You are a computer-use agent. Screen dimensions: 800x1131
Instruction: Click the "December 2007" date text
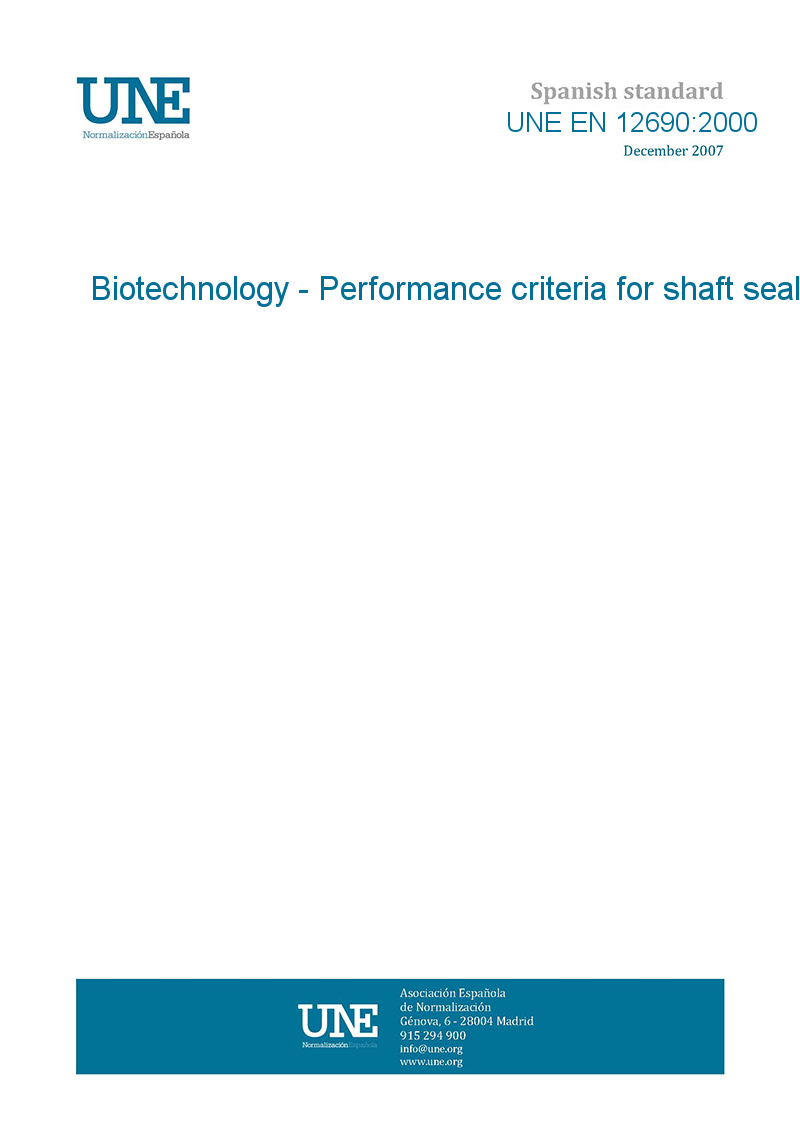pos(672,151)
